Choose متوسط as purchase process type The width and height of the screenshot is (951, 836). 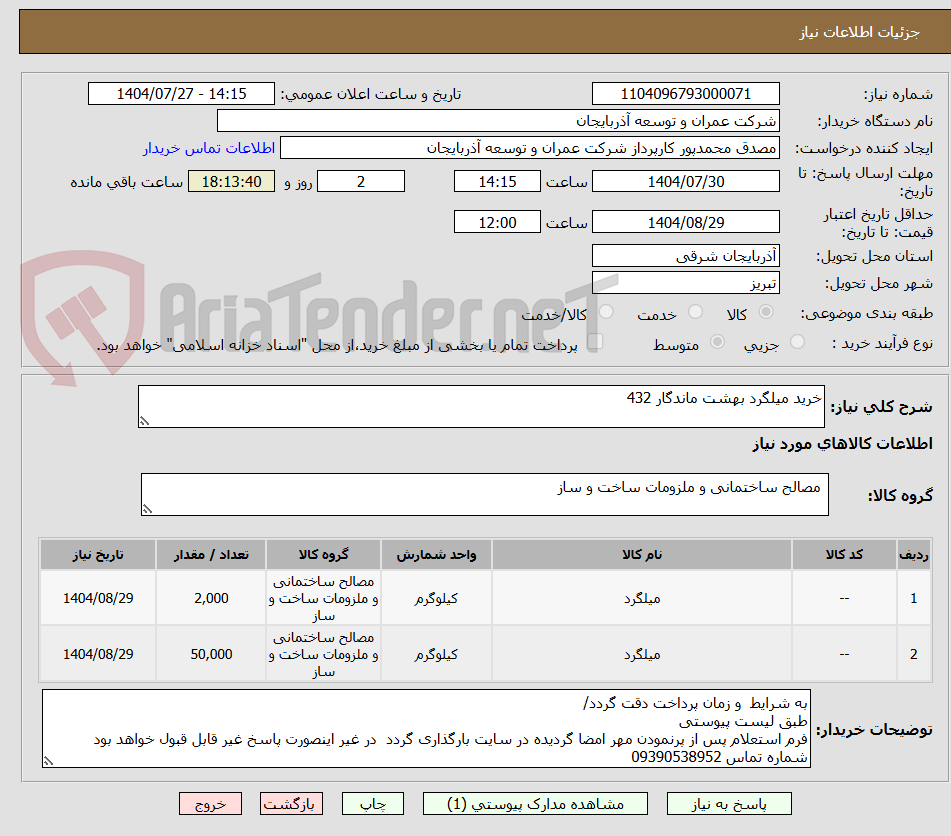click(716, 341)
